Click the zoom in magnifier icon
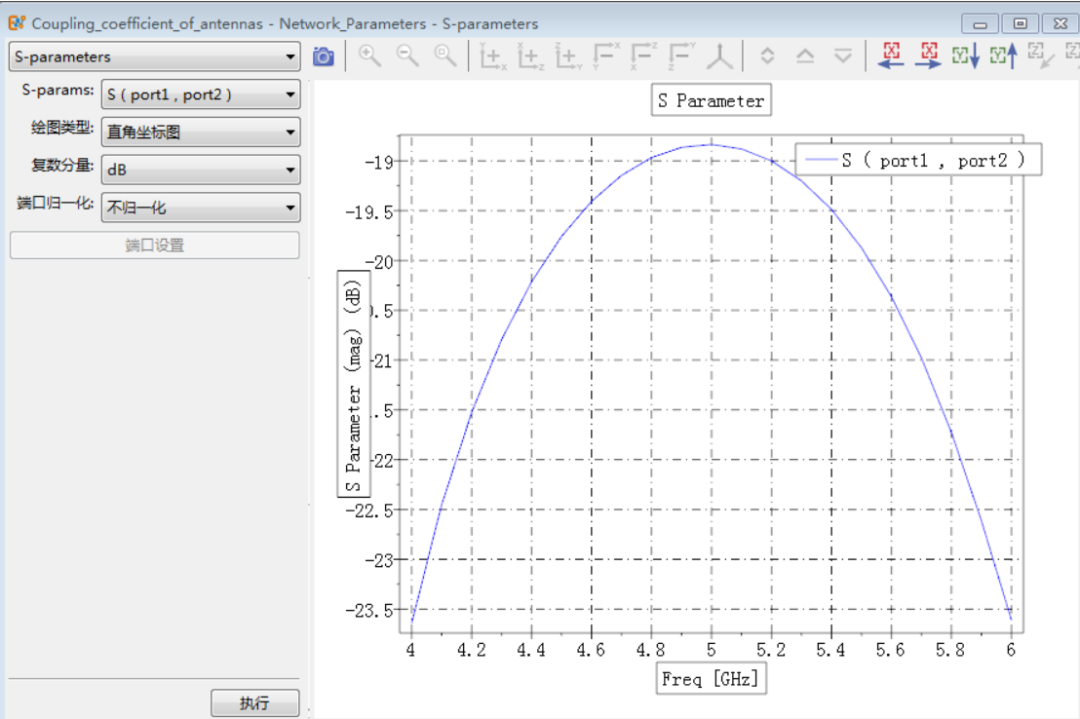 pos(370,56)
